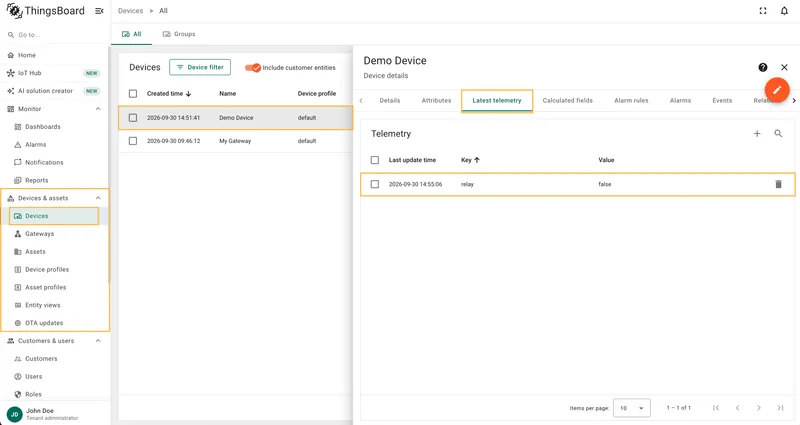This screenshot has width=800, height=425.
Task: Select Devices in the sidebar
Action: tap(54, 216)
